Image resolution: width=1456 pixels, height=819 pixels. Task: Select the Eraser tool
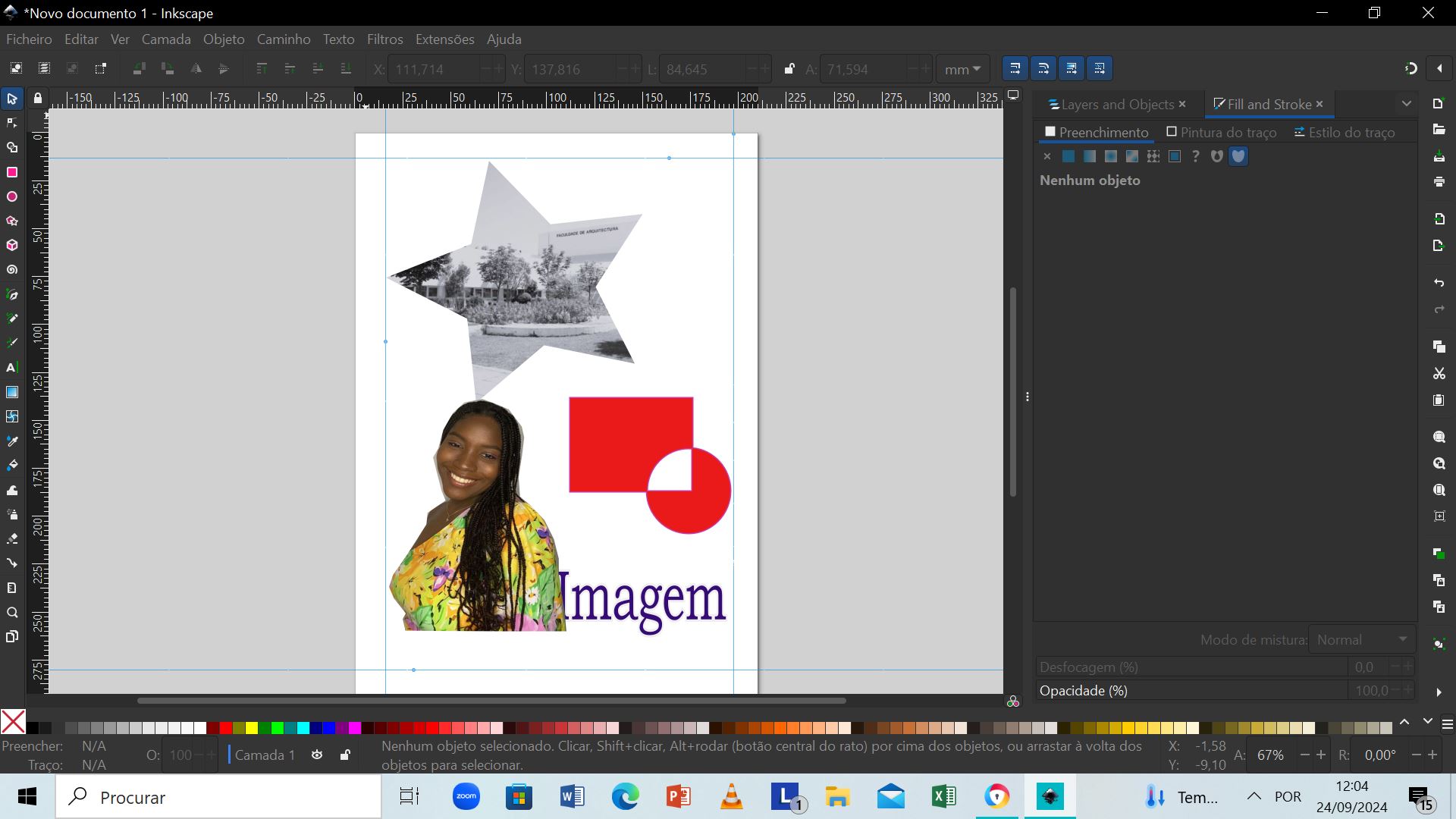tap(12, 539)
